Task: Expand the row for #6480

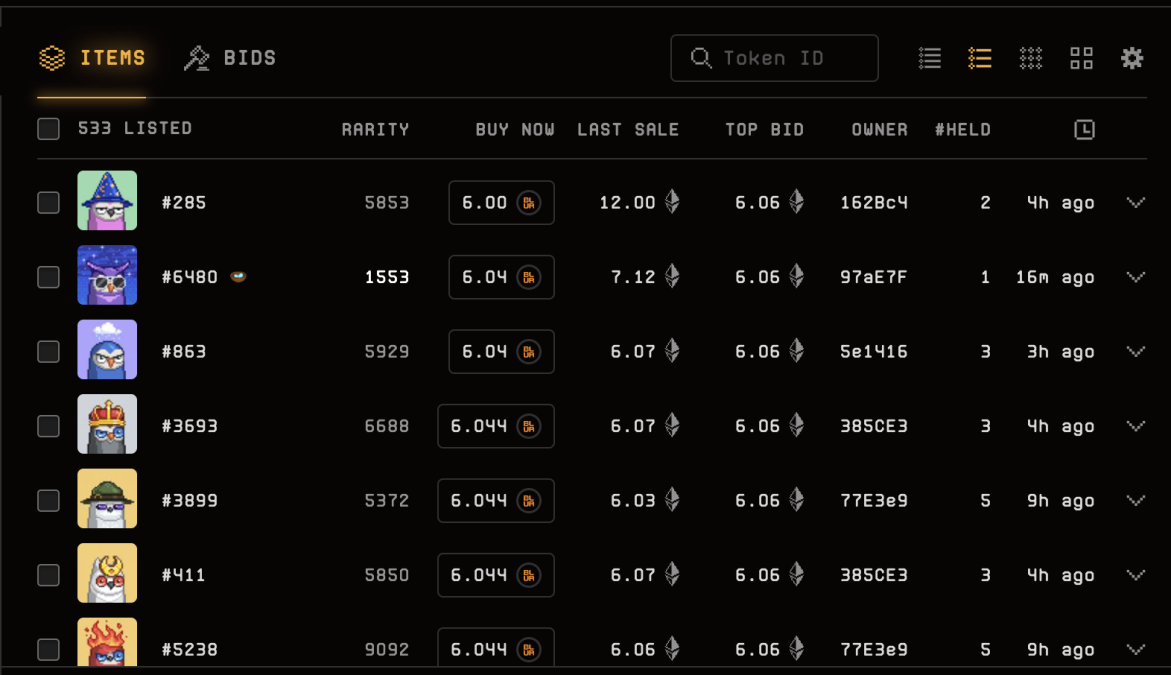Action: pyautogui.click(x=1136, y=277)
